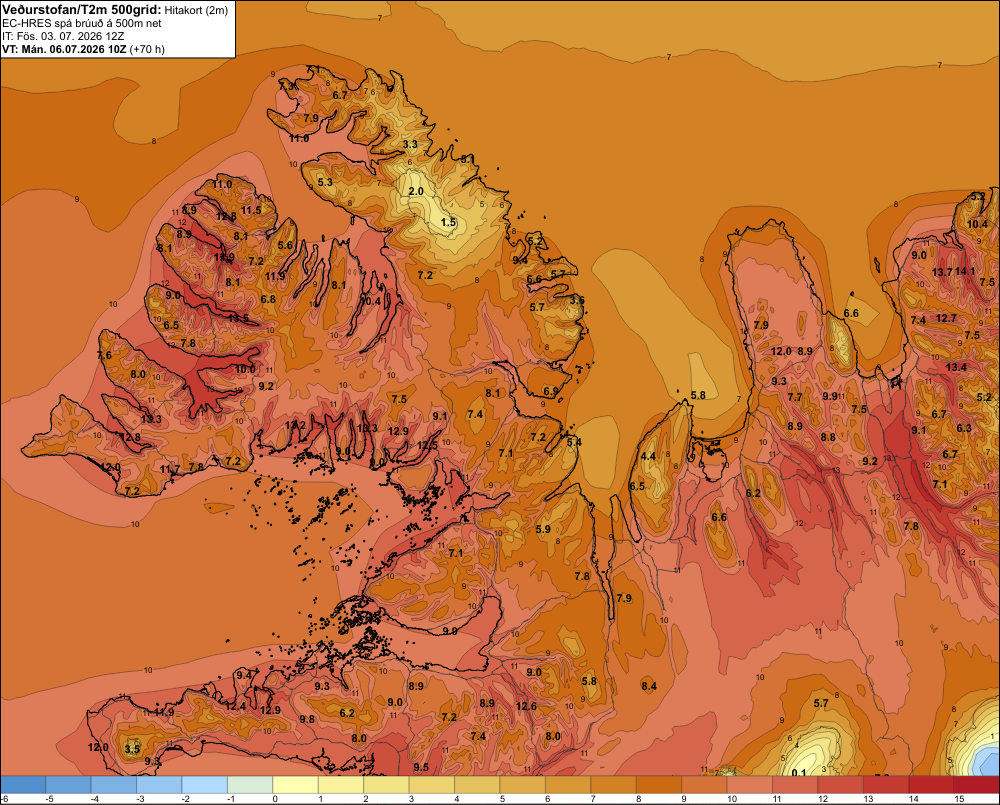The height and width of the screenshot is (805, 1000).
Task: Click the Veðurstofan/T2m 500grid title text
Action: point(82,10)
